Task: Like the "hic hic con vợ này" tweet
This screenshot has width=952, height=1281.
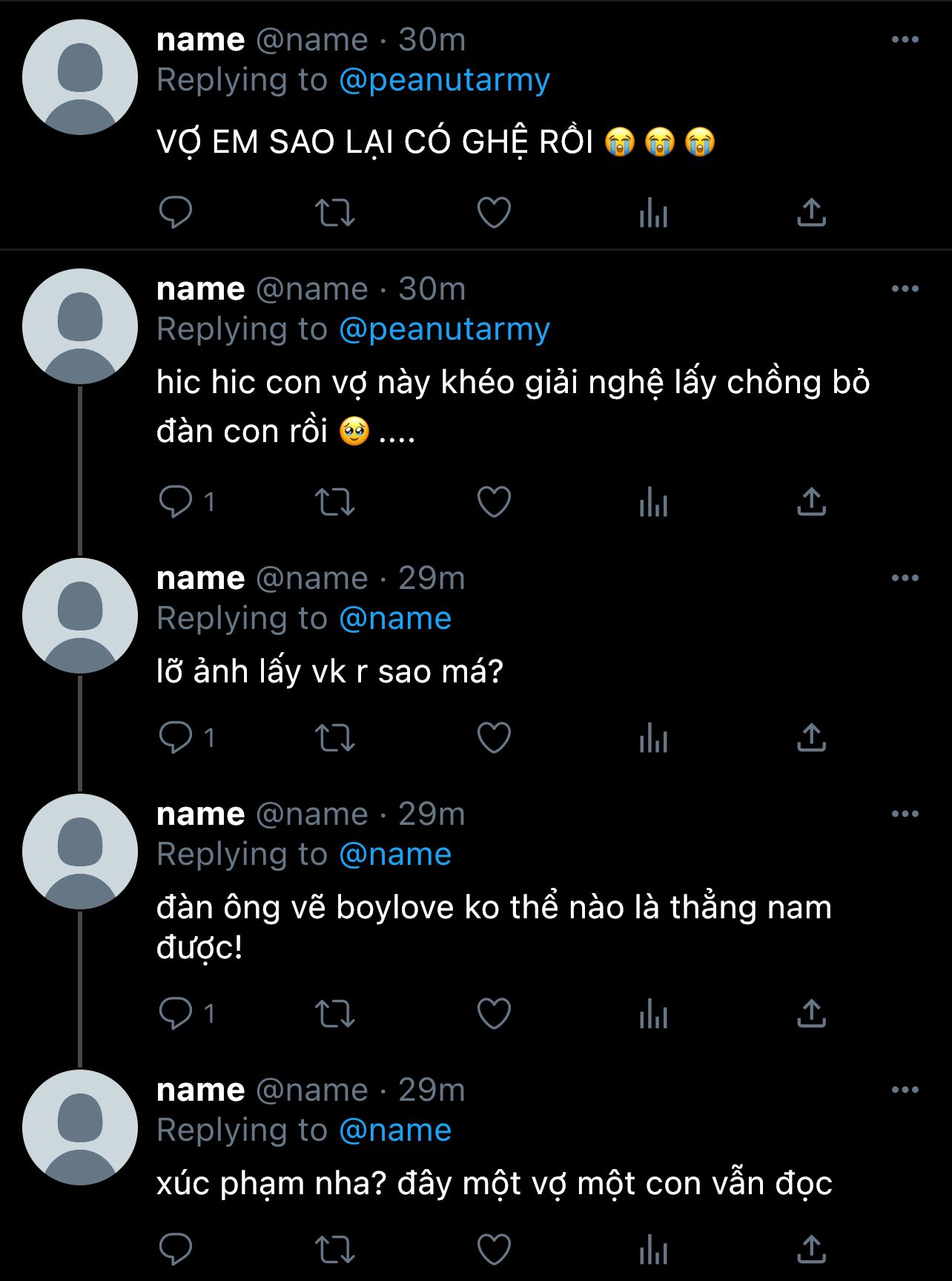Action: point(494,502)
